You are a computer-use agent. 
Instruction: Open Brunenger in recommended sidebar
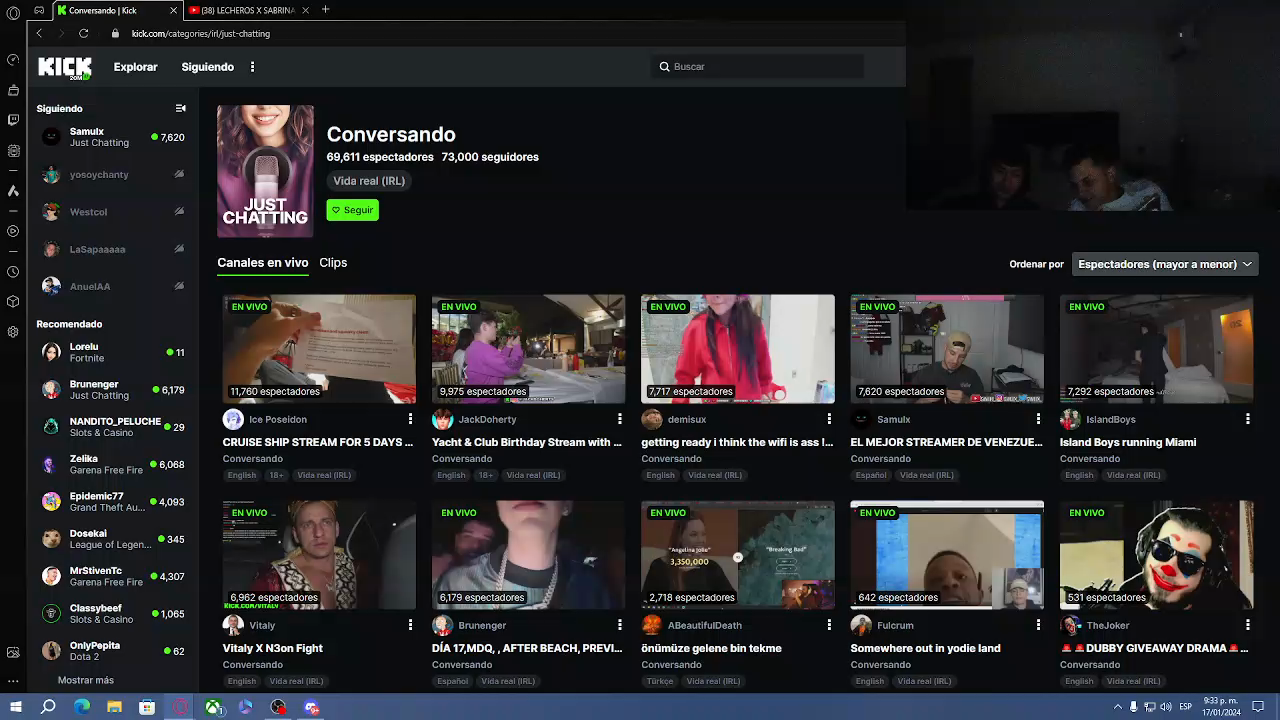[x=111, y=389]
